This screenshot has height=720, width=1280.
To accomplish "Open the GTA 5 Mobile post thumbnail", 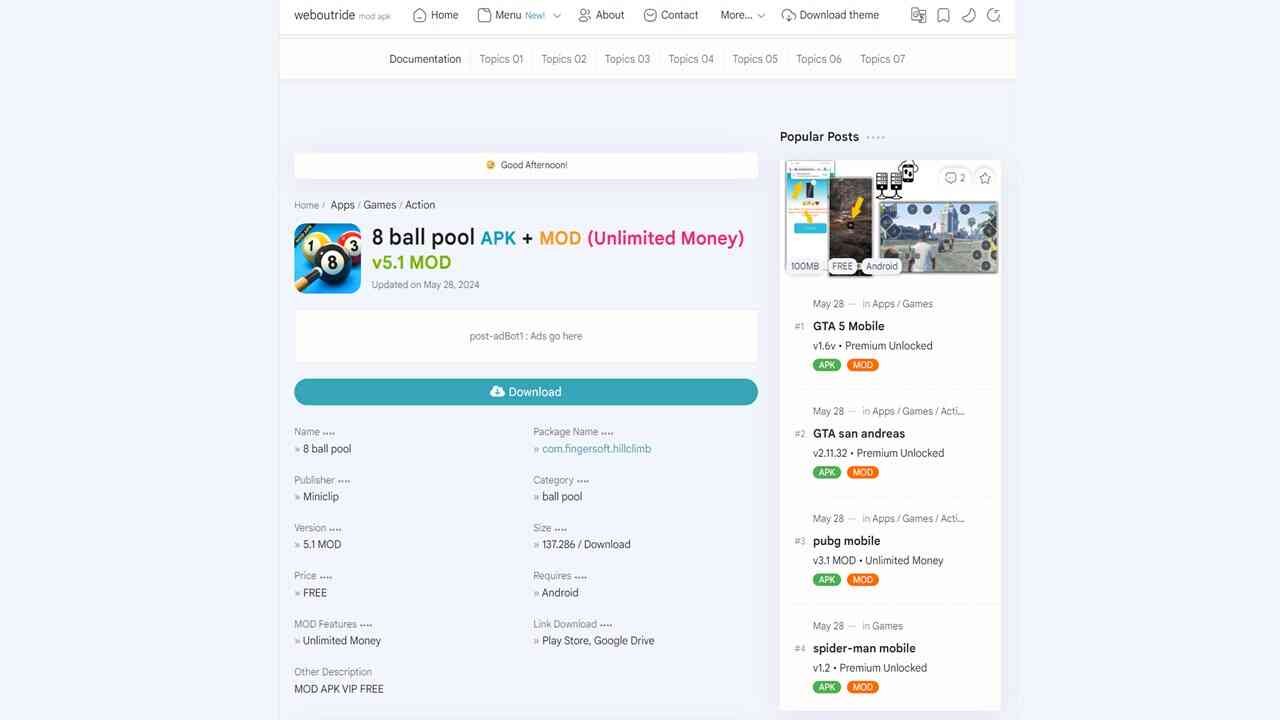I will coord(891,218).
